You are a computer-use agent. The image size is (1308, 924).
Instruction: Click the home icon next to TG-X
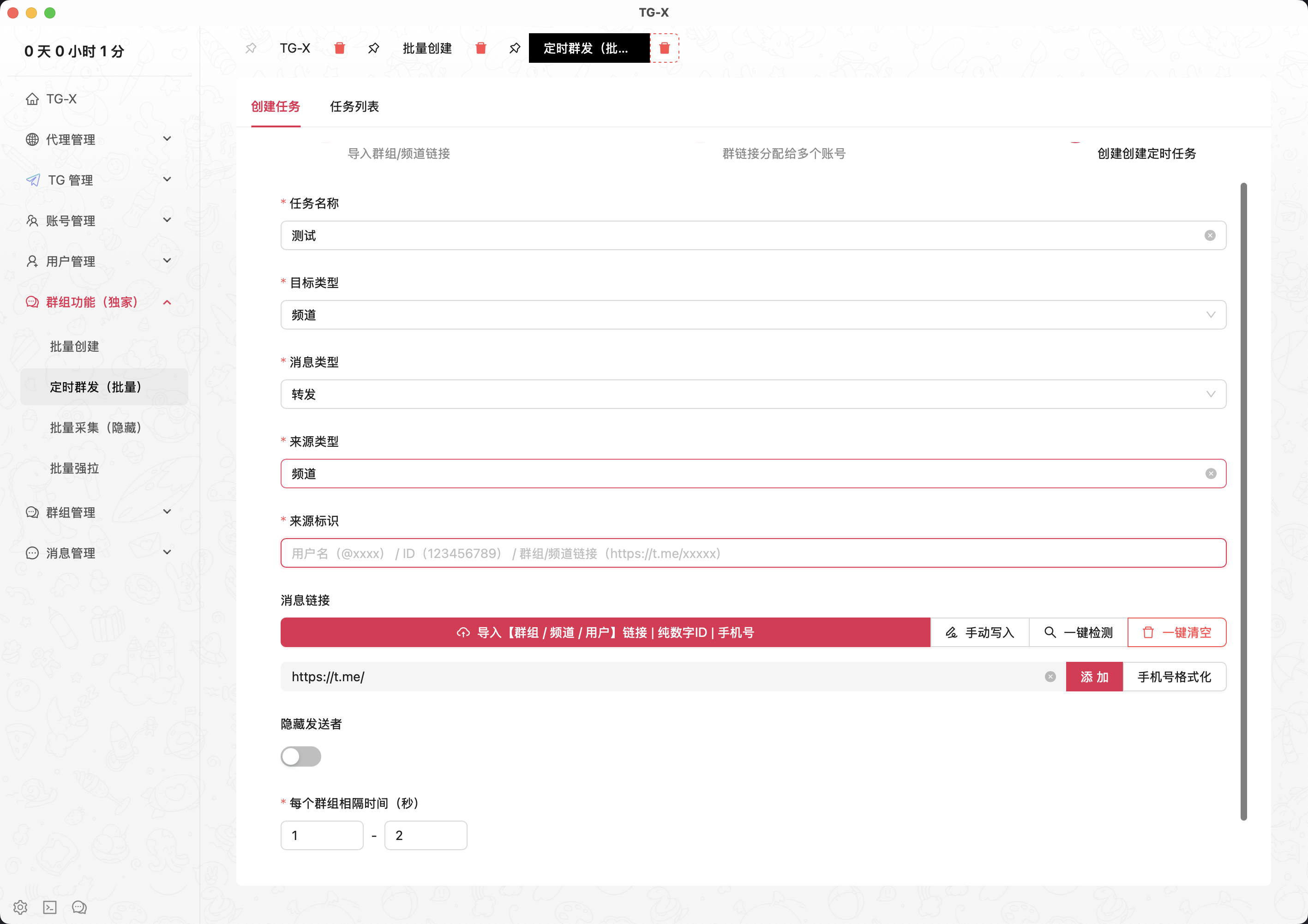click(x=32, y=99)
